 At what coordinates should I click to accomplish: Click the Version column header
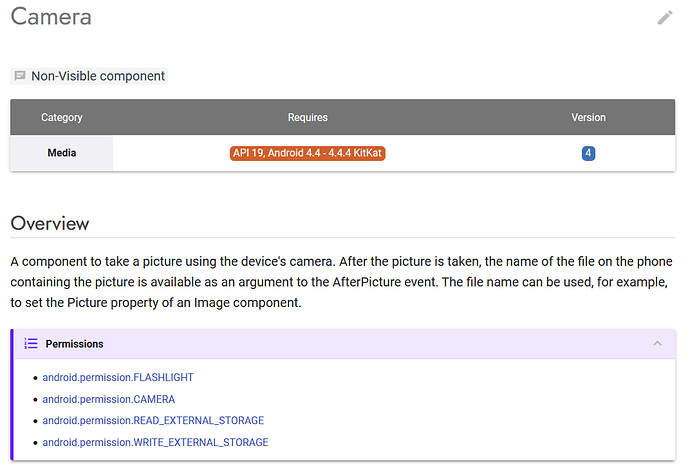click(588, 117)
